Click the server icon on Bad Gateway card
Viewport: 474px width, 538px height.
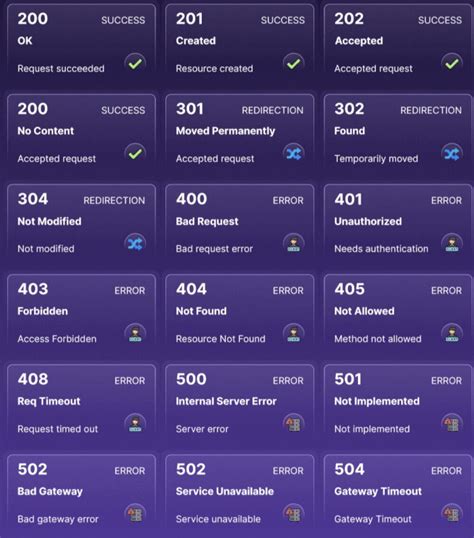click(x=135, y=514)
